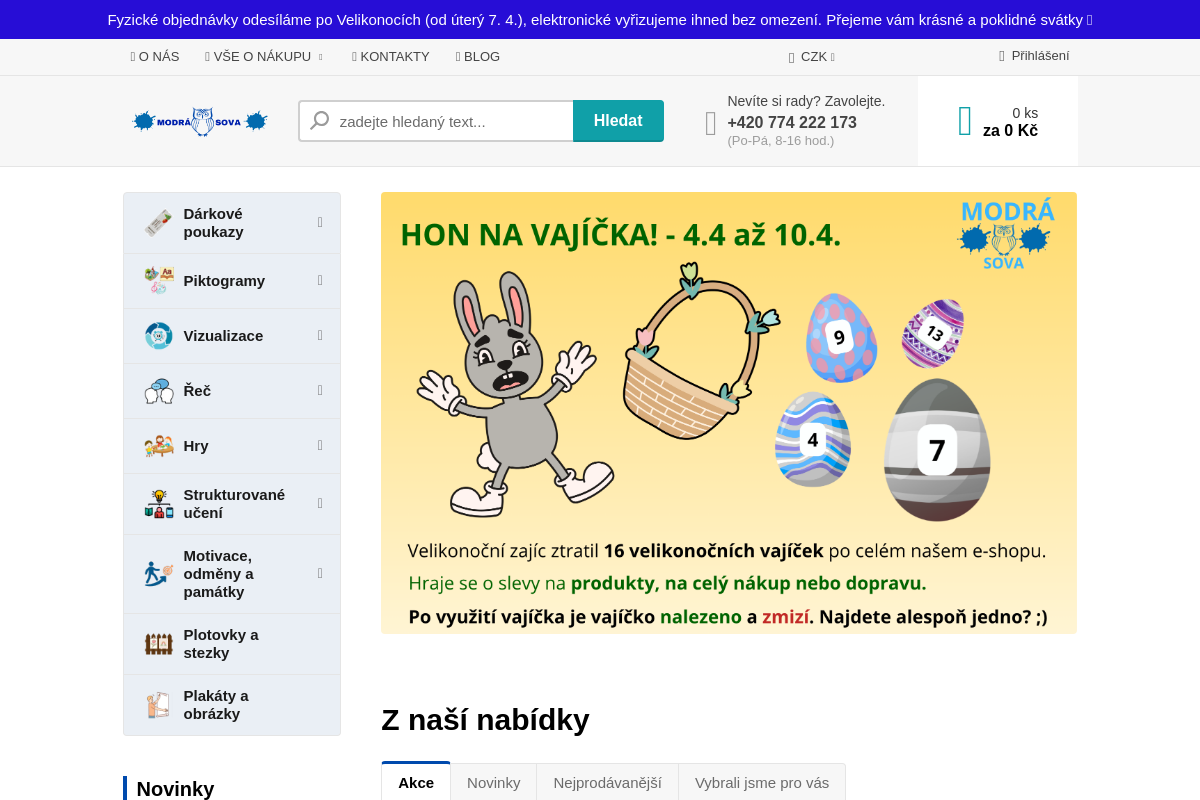
Task: Expand the Motivace, odměny a památky submenu
Action: pos(319,573)
